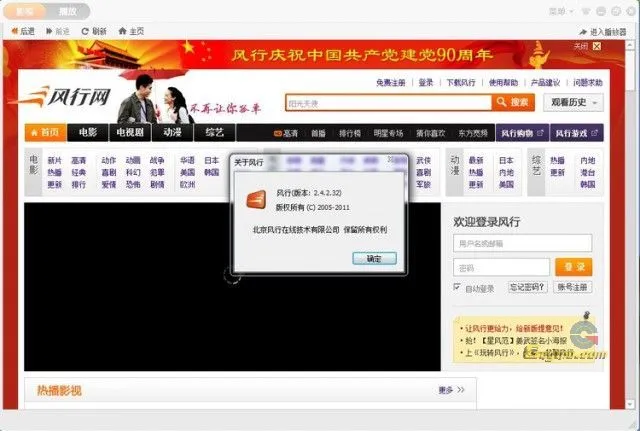The width and height of the screenshot is (640, 431).
Task: Open the player via 进入播放器
Action: pos(602,32)
